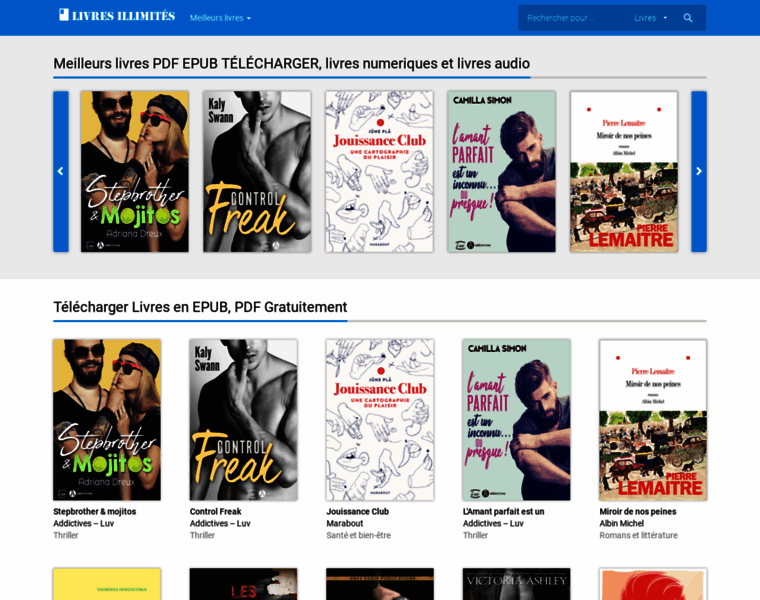Open Control Freak cover in carousel

point(257,172)
